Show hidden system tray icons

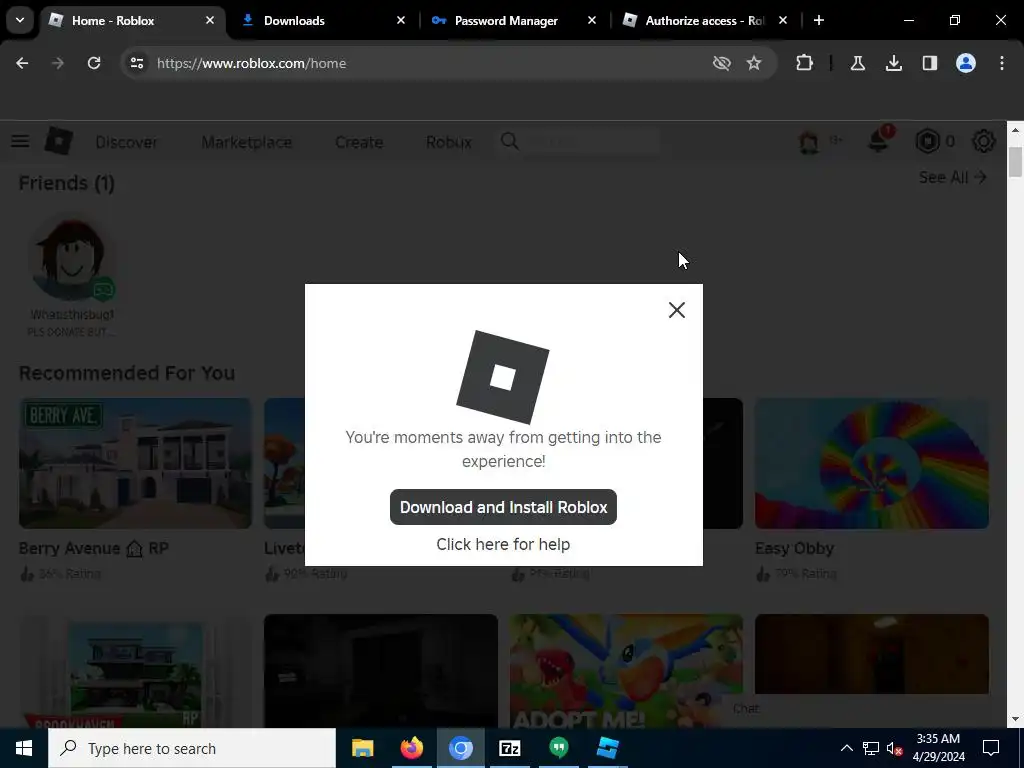tap(846, 748)
